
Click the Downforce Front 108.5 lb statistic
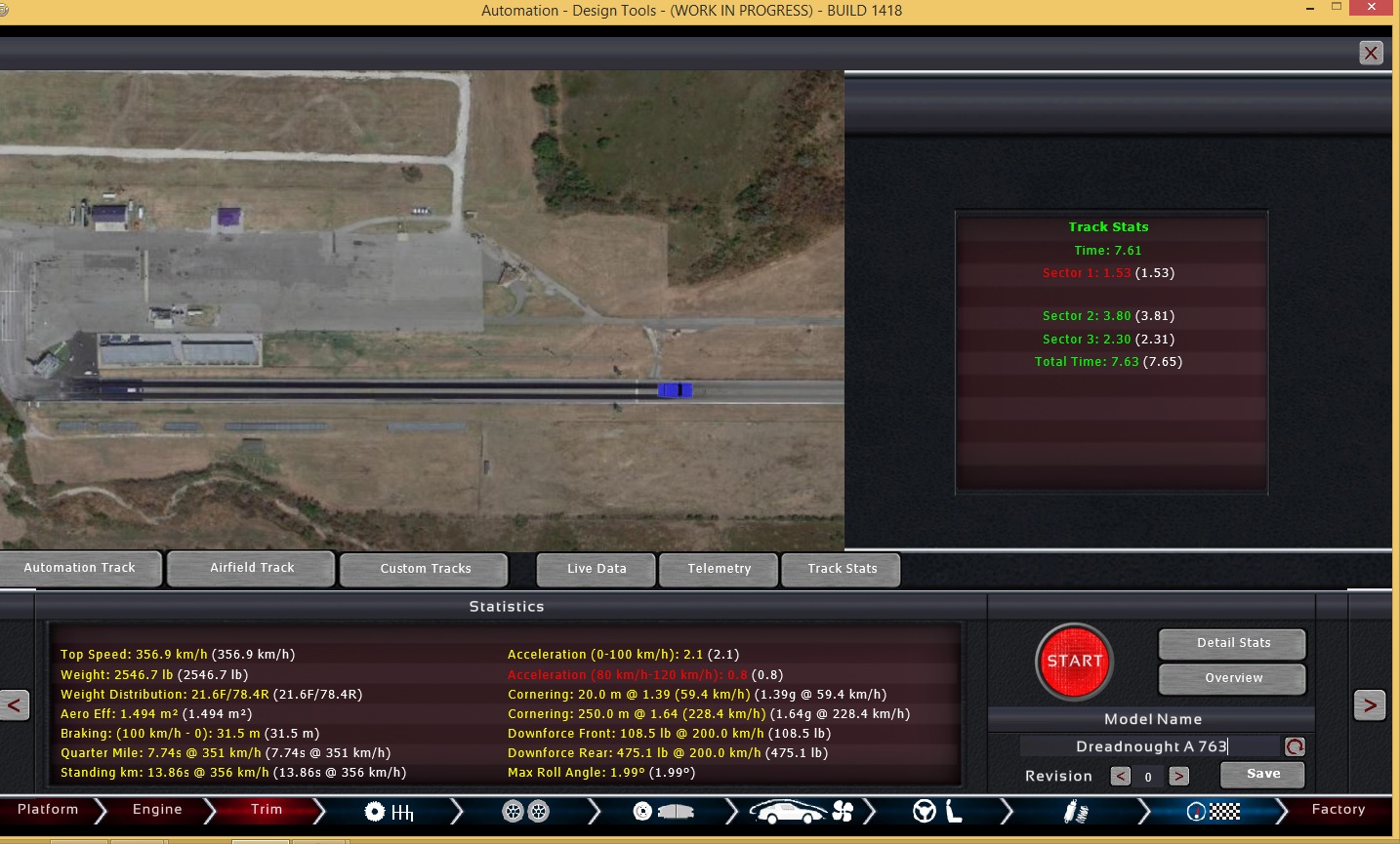[669, 734]
